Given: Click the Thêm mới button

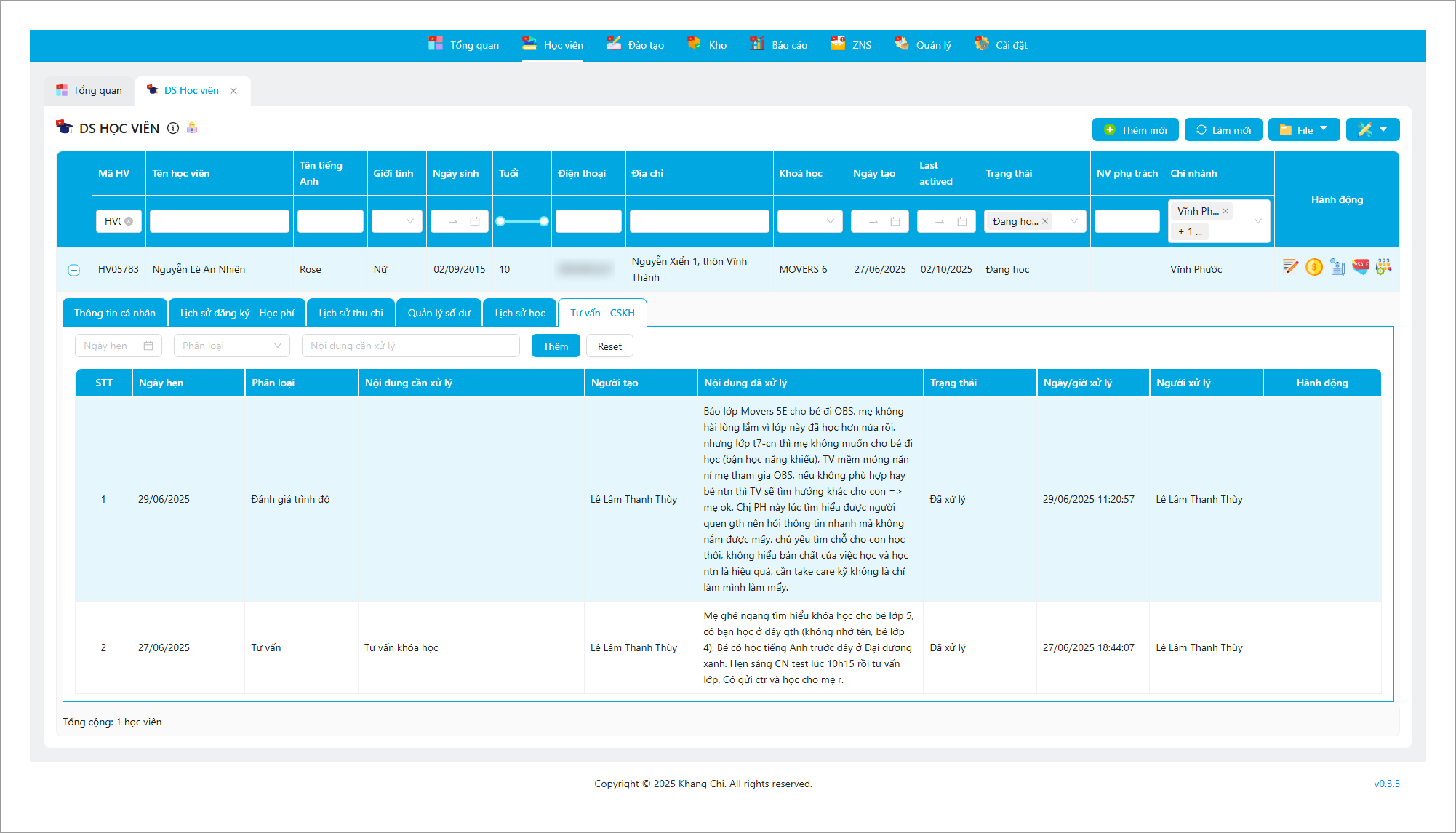Looking at the screenshot, I should 1135,129.
